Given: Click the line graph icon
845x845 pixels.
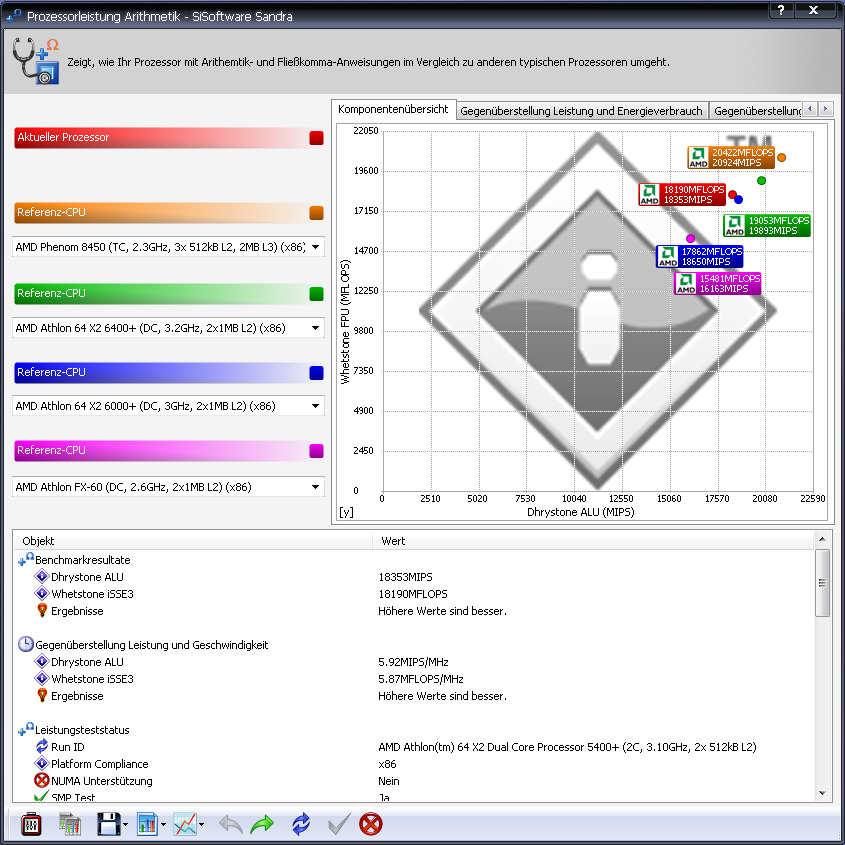Looking at the screenshot, I should point(185,824).
